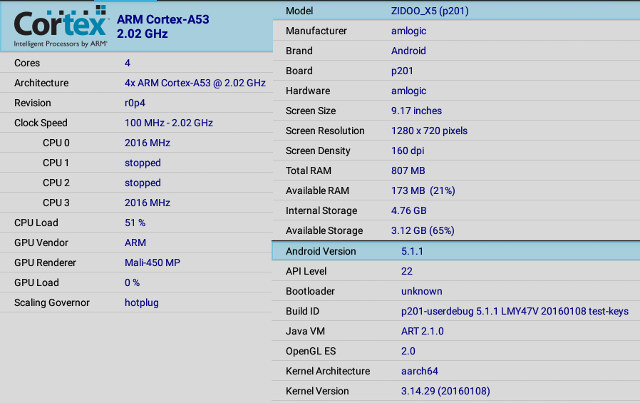The image size is (640, 403).
Task: Click the 'Clock Speed' row label
Action: point(41,123)
